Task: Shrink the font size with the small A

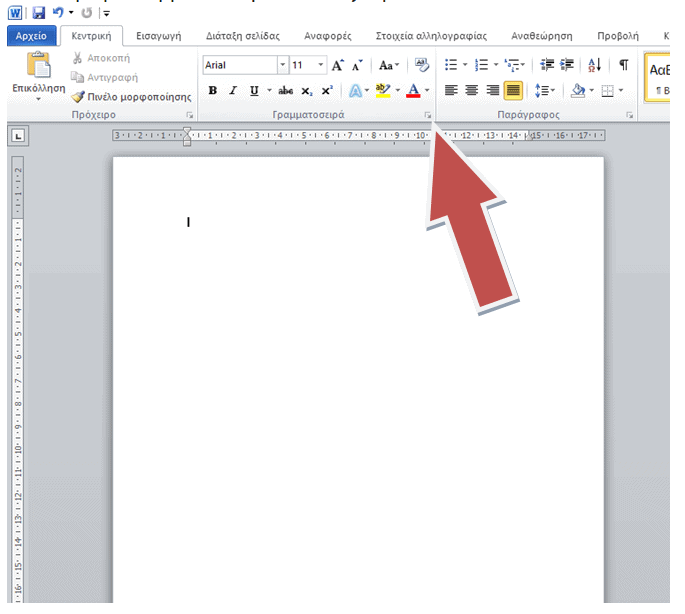Action: [x=357, y=65]
